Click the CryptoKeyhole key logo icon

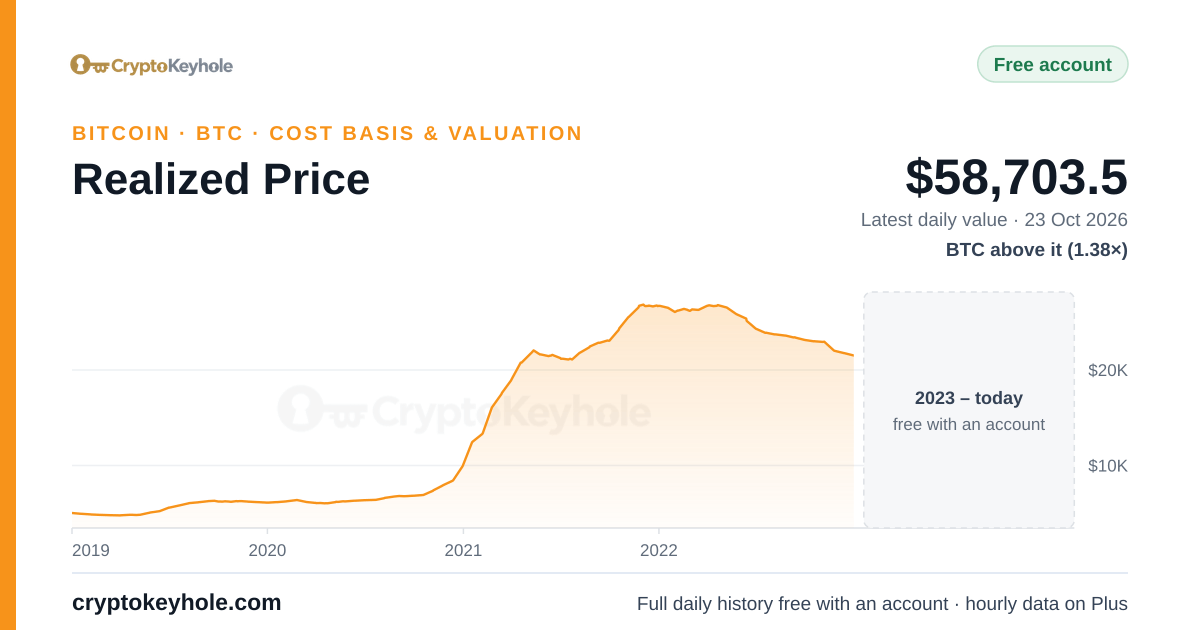(x=90, y=65)
